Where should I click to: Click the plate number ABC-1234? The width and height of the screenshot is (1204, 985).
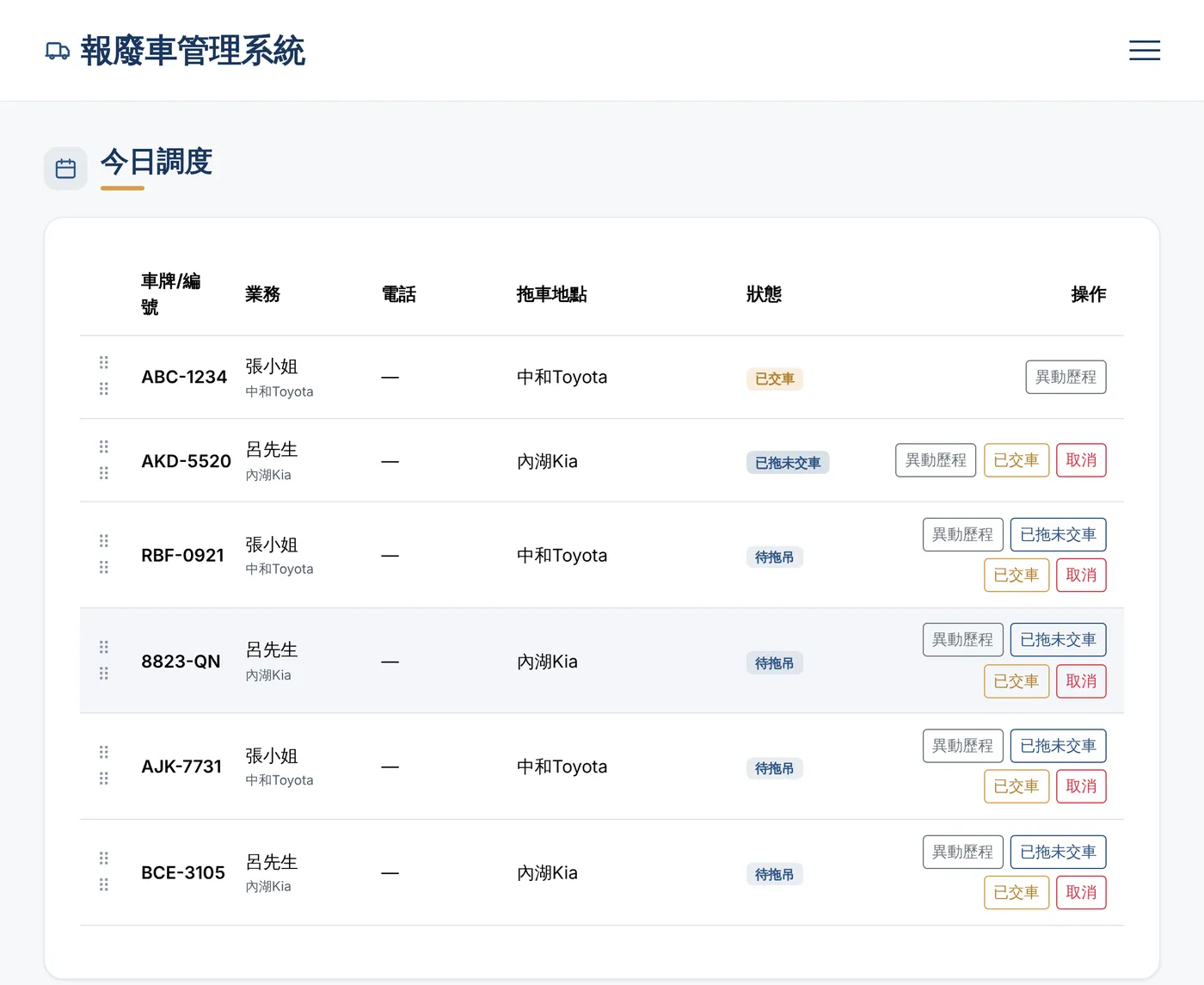(x=184, y=377)
